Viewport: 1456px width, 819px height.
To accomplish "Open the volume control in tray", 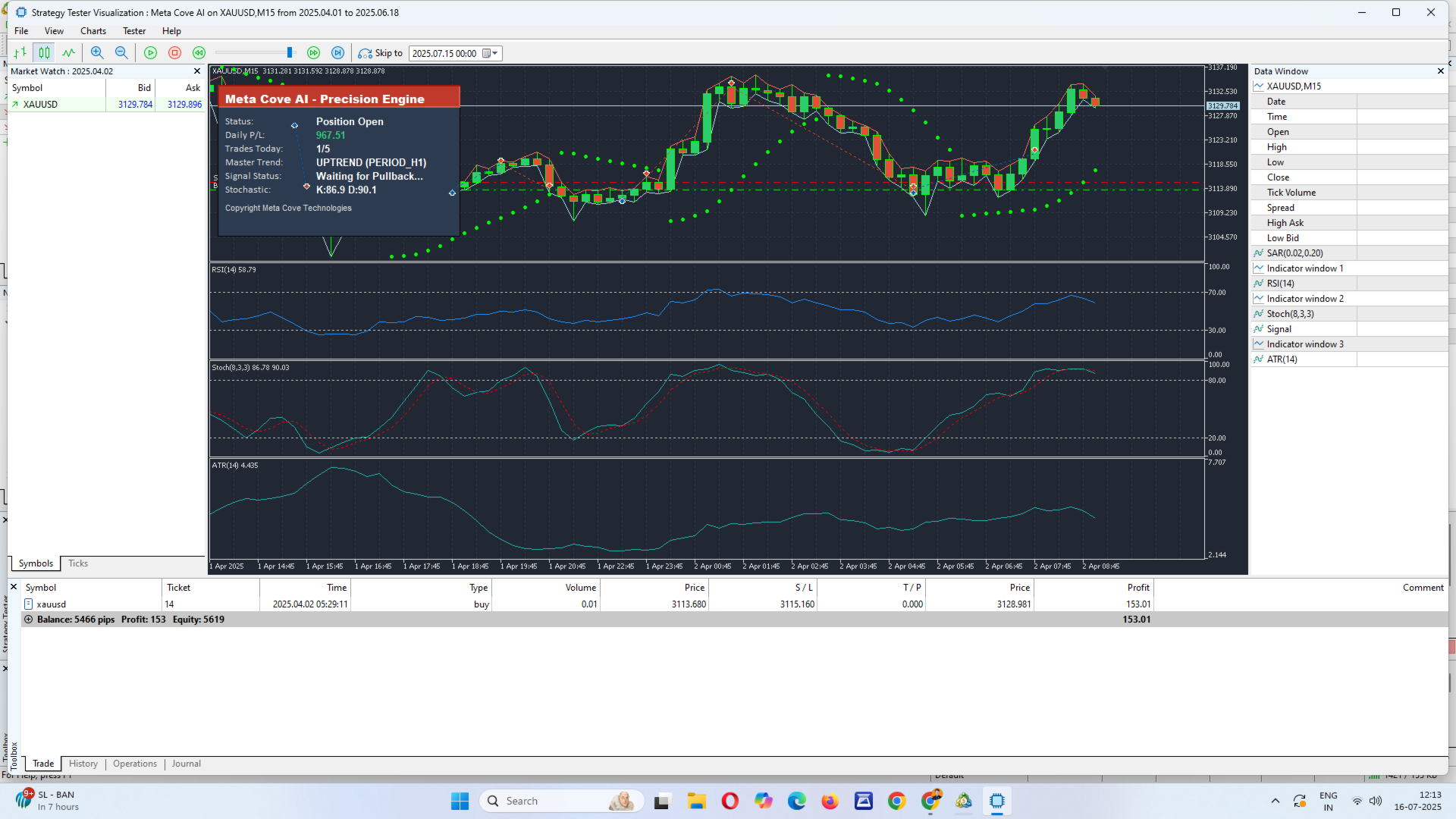I will point(1376,801).
